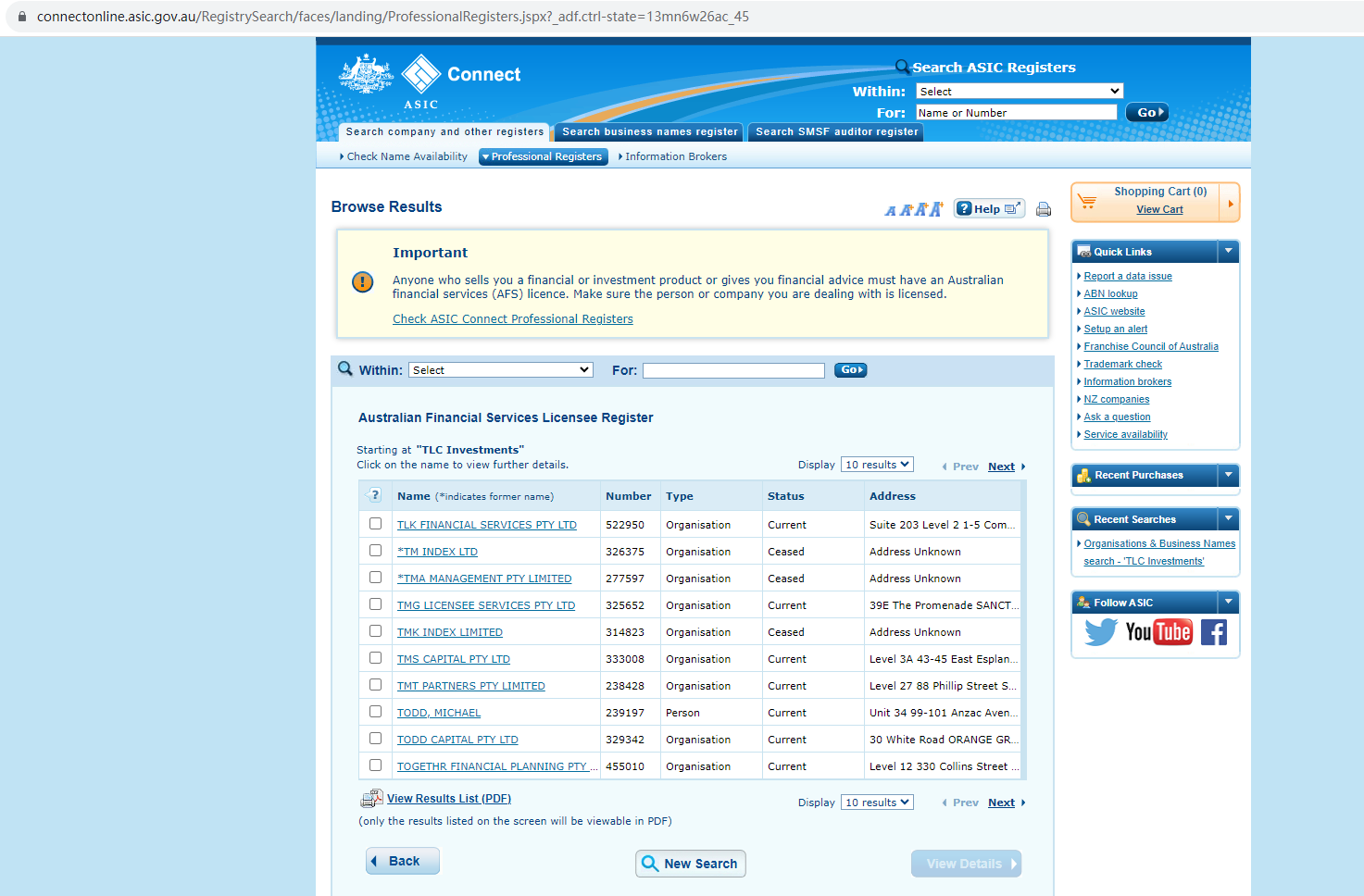The image size is (1364, 896).
Task: Collapse the Quick Links panel arrow
Action: click(x=1229, y=251)
